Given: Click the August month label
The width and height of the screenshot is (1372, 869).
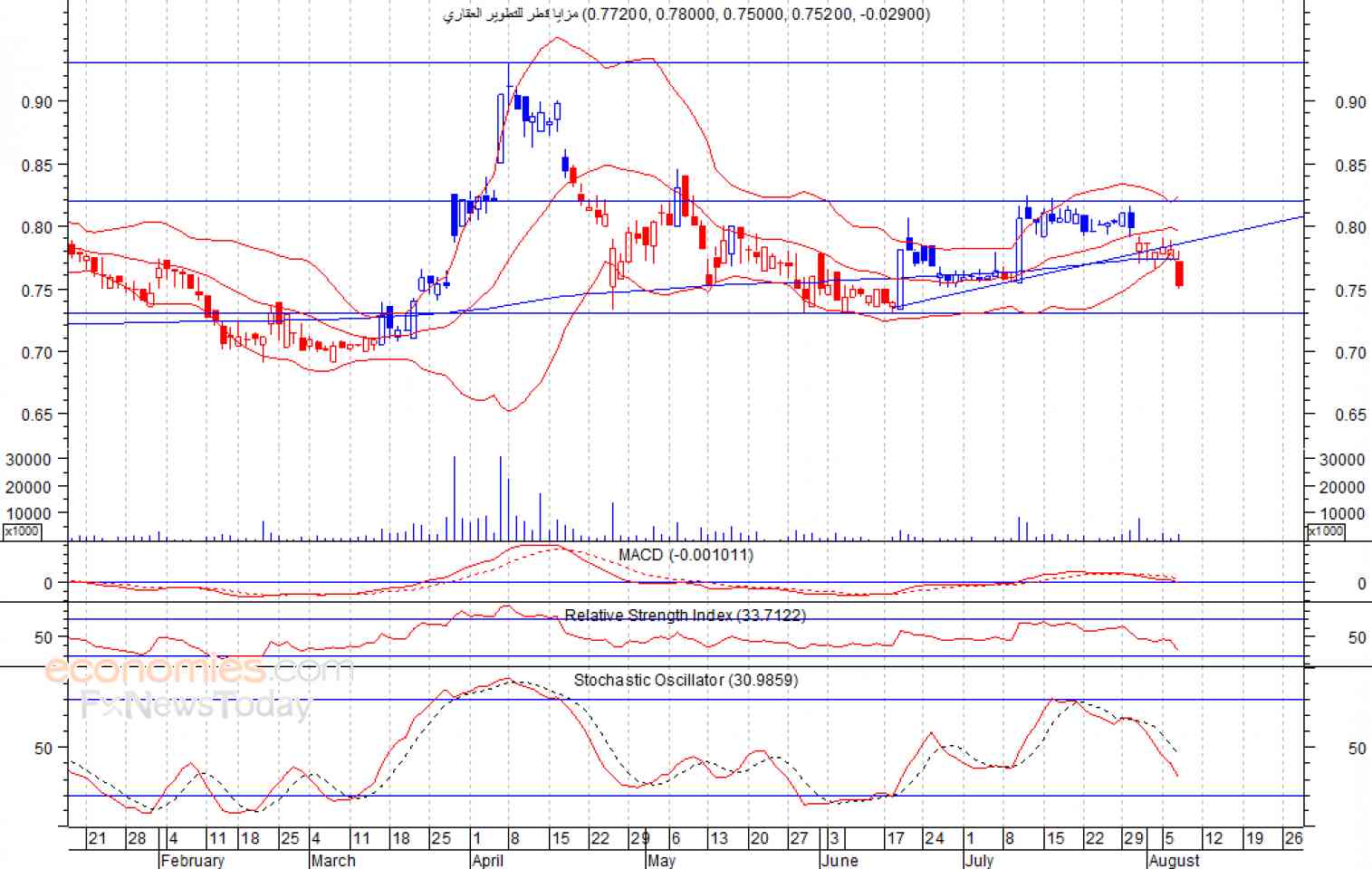Looking at the screenshot, I should [1174, 860].
